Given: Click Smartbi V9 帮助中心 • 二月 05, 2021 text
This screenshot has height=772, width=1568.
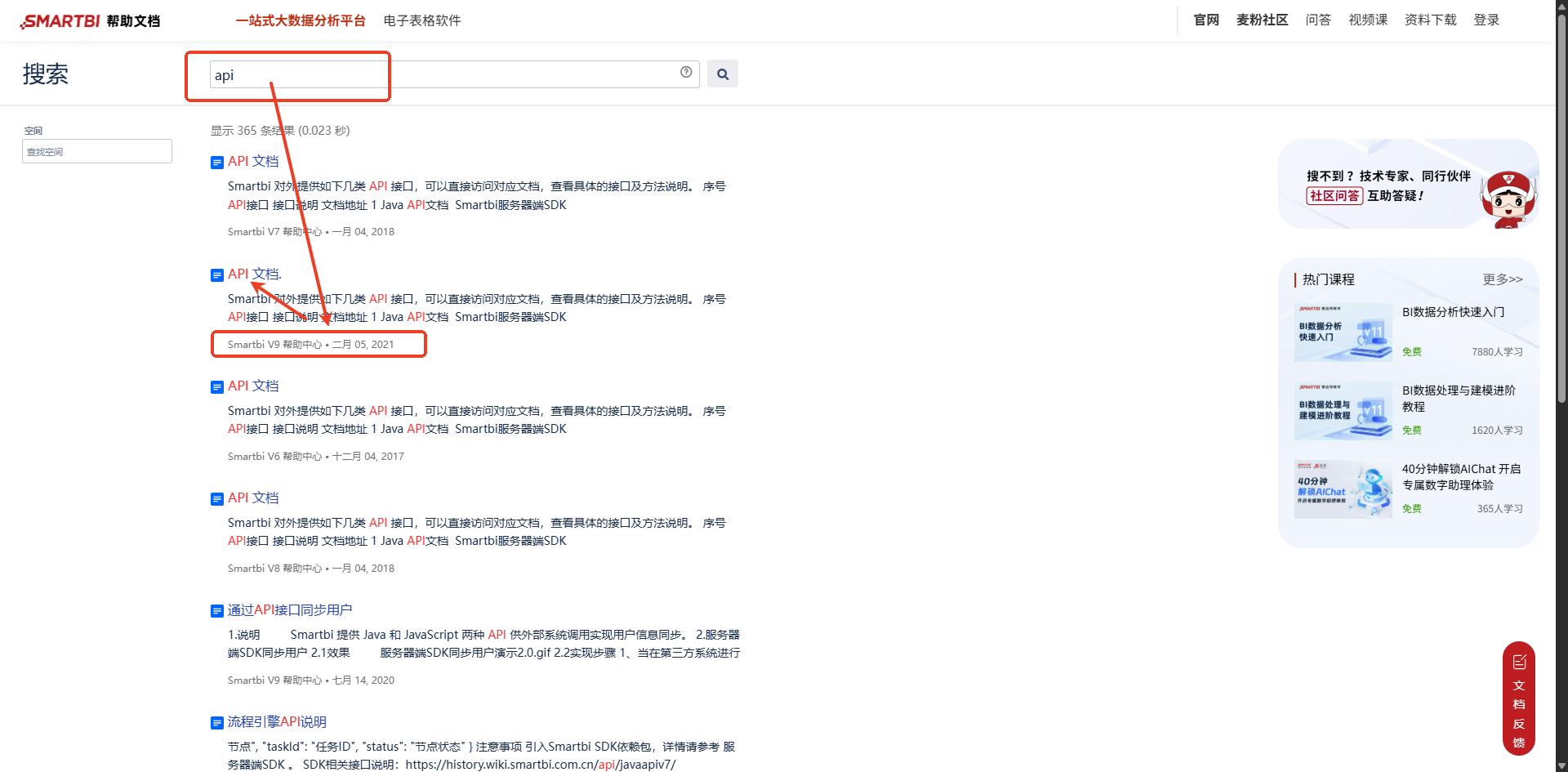Looking at the screenshot, I should (310, 345).
